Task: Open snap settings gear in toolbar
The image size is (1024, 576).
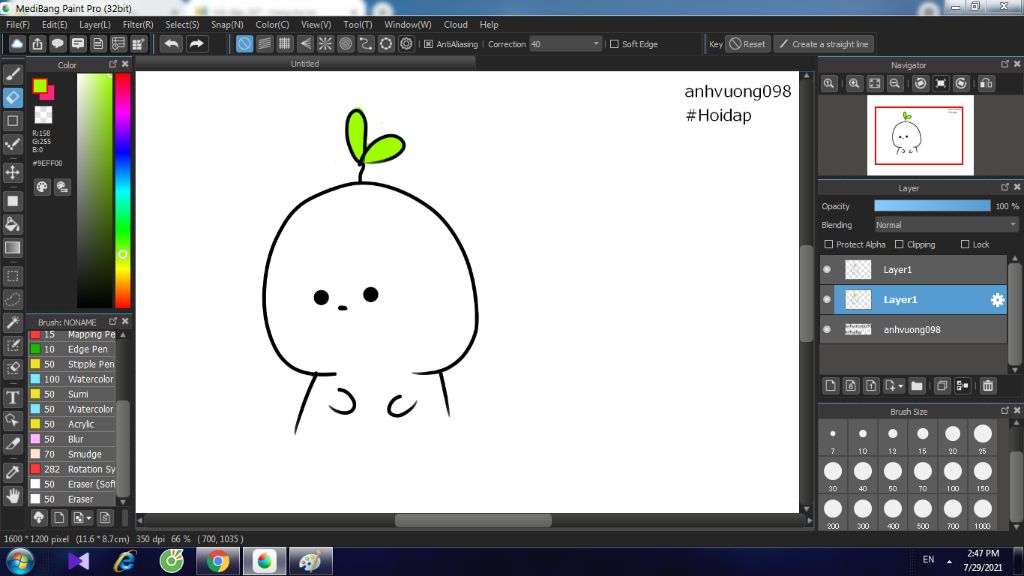Action: click(x=406, y=44)
